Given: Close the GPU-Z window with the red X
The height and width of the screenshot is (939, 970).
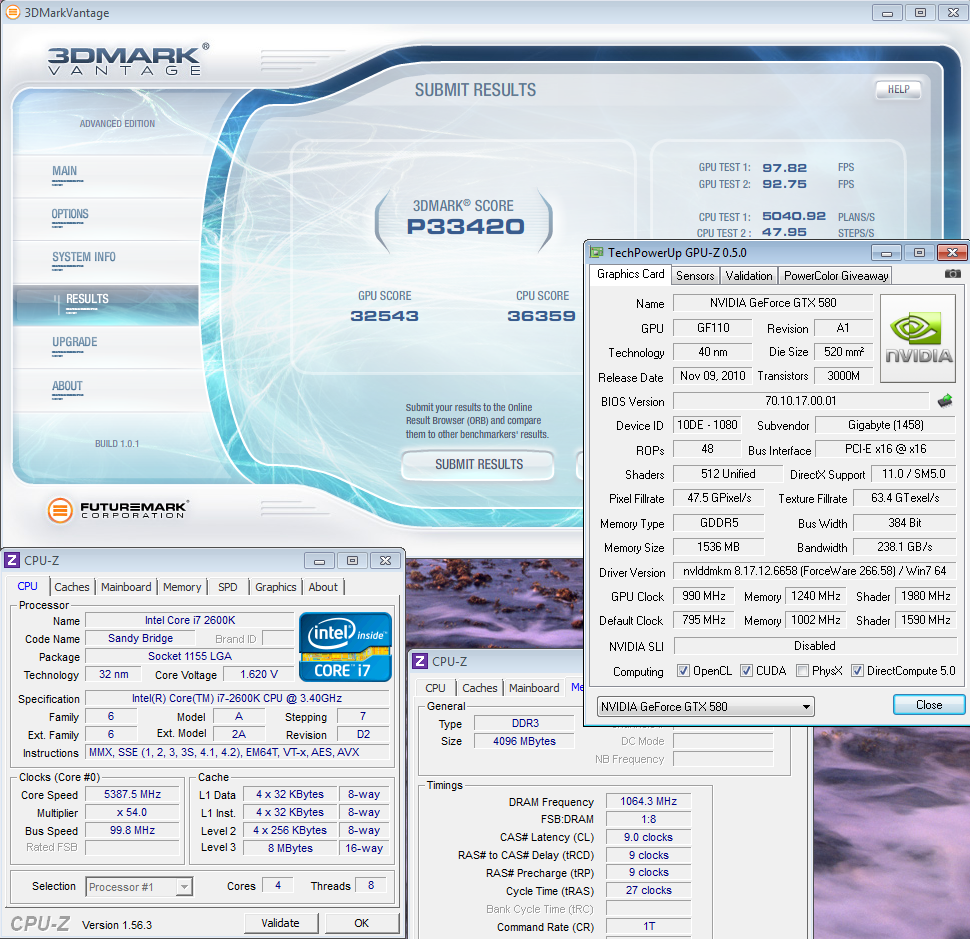Looking at the screenshot, I should [x=952, y=252].
